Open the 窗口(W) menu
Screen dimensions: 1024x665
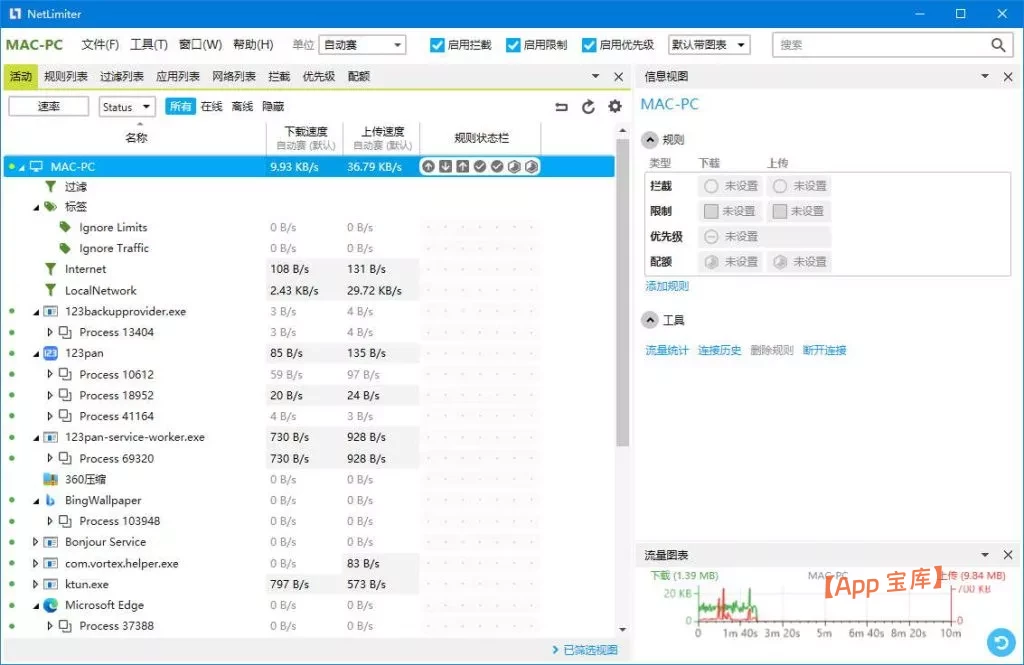click(x=200, y=45)
